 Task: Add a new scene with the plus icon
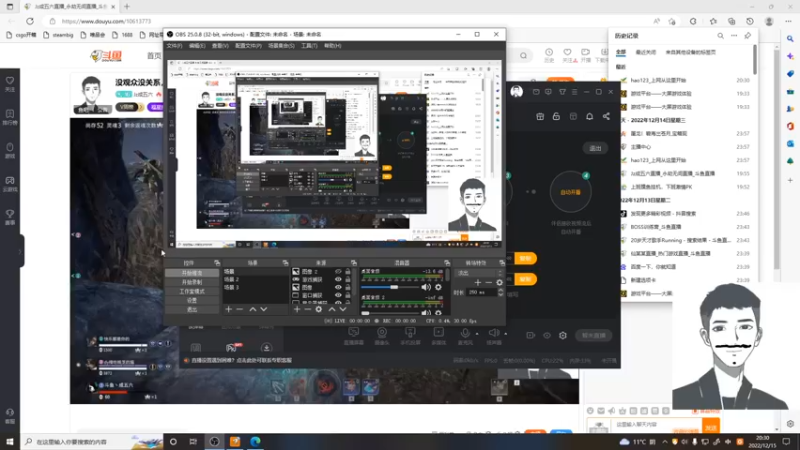point(228,309)
